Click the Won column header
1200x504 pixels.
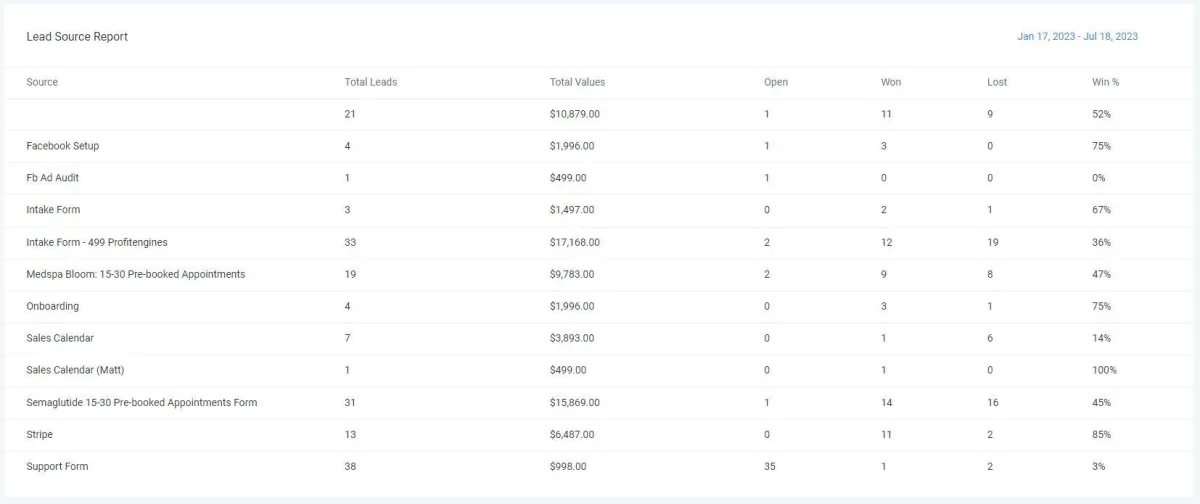pos(891,82)
